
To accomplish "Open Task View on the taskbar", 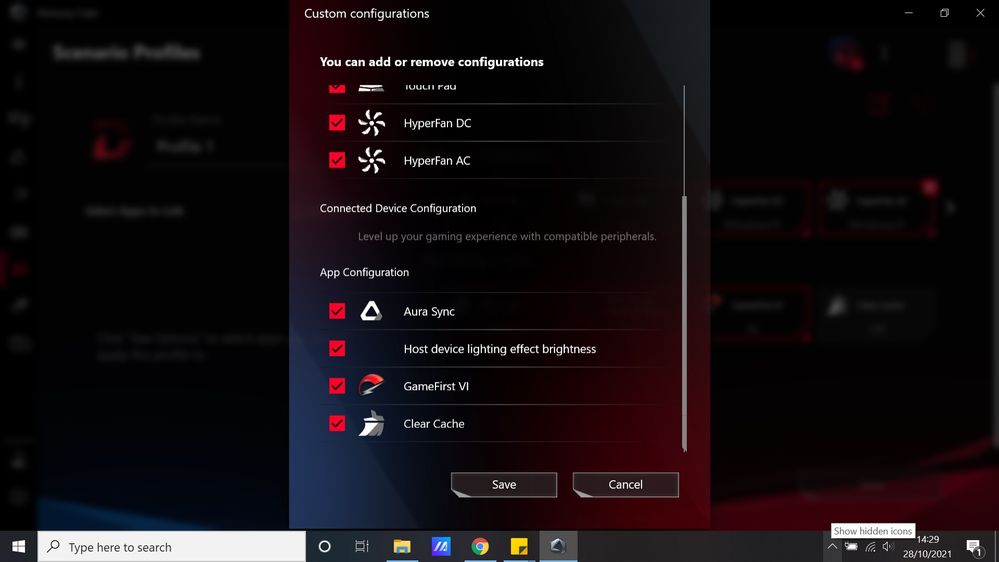I will 362,547.
